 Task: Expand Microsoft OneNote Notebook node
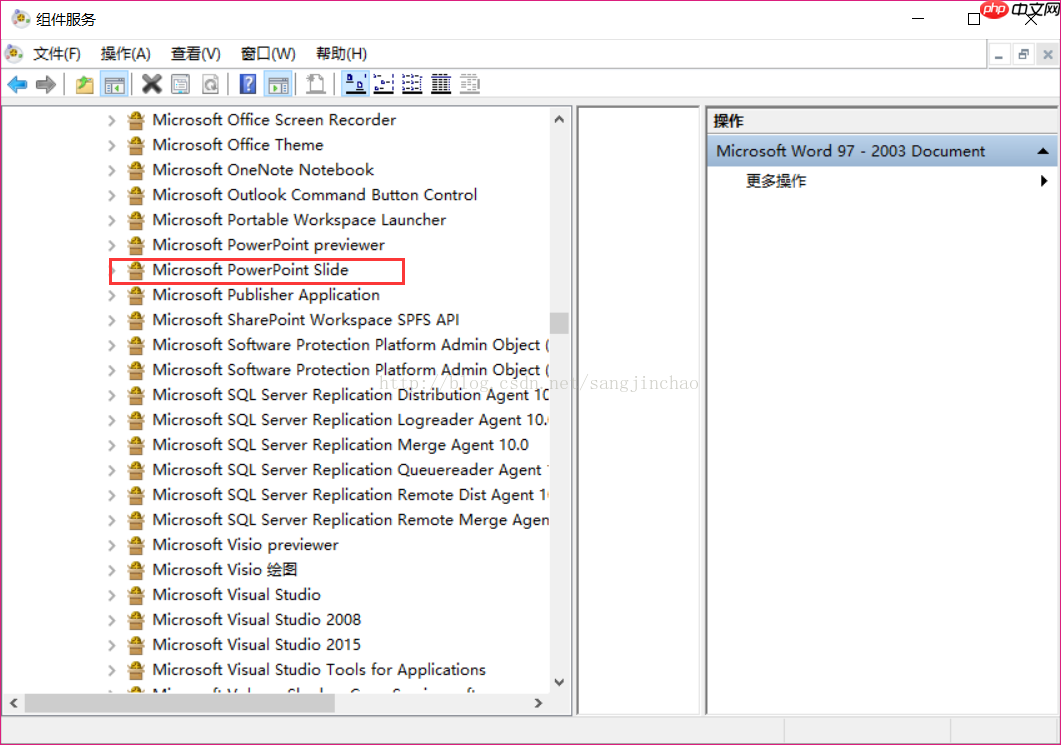[112, 171]
